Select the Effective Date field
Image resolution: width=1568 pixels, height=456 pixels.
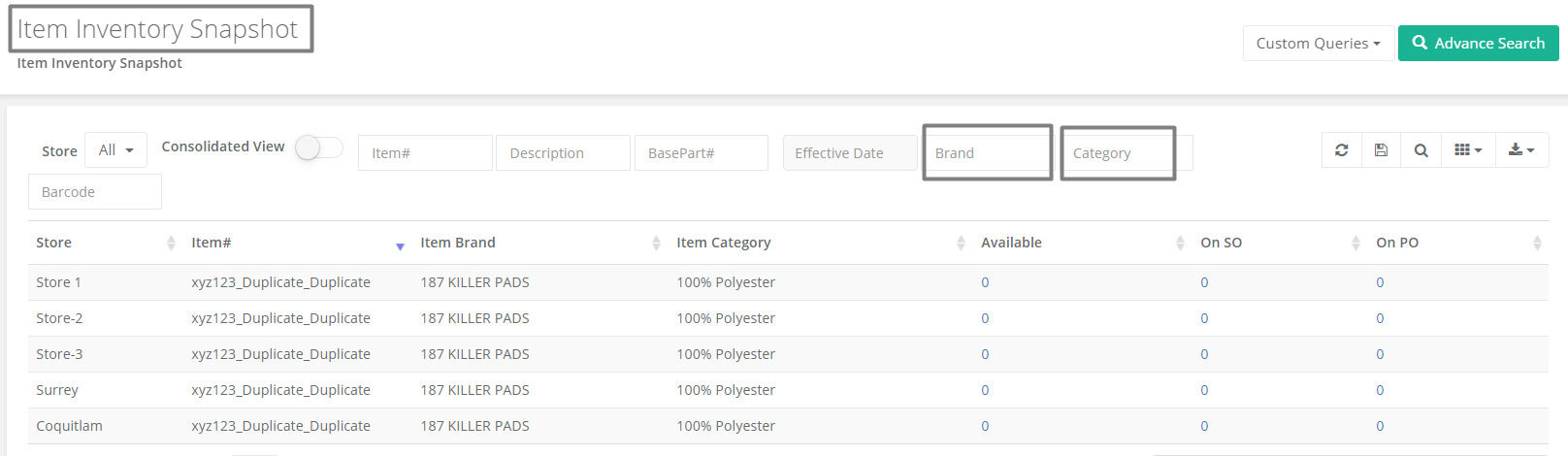pyautogui.click(x=850, y=153)
